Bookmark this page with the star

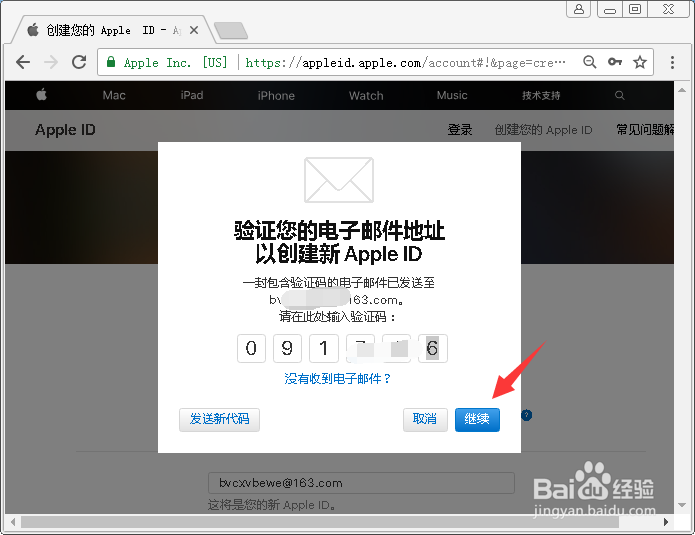640,62
